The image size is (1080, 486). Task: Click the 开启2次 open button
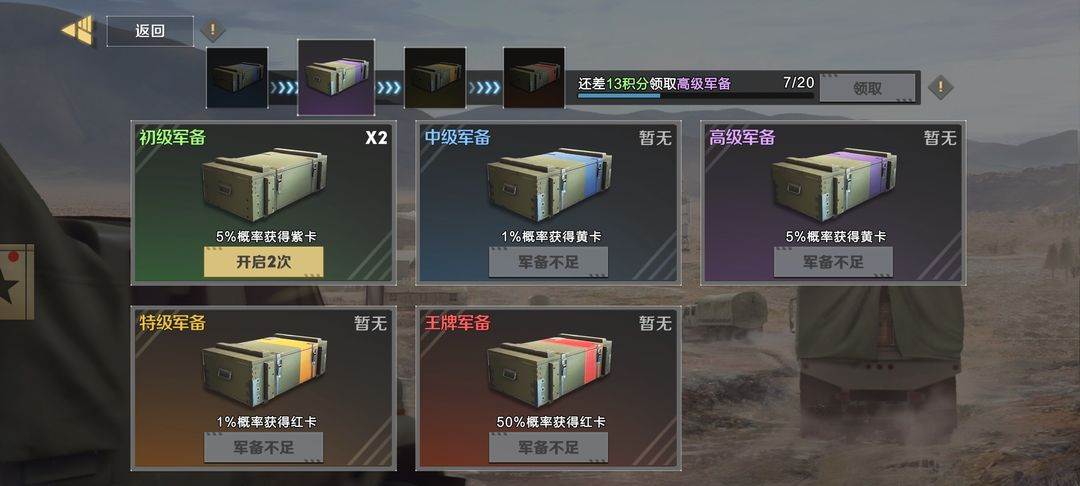coord(263,262)
